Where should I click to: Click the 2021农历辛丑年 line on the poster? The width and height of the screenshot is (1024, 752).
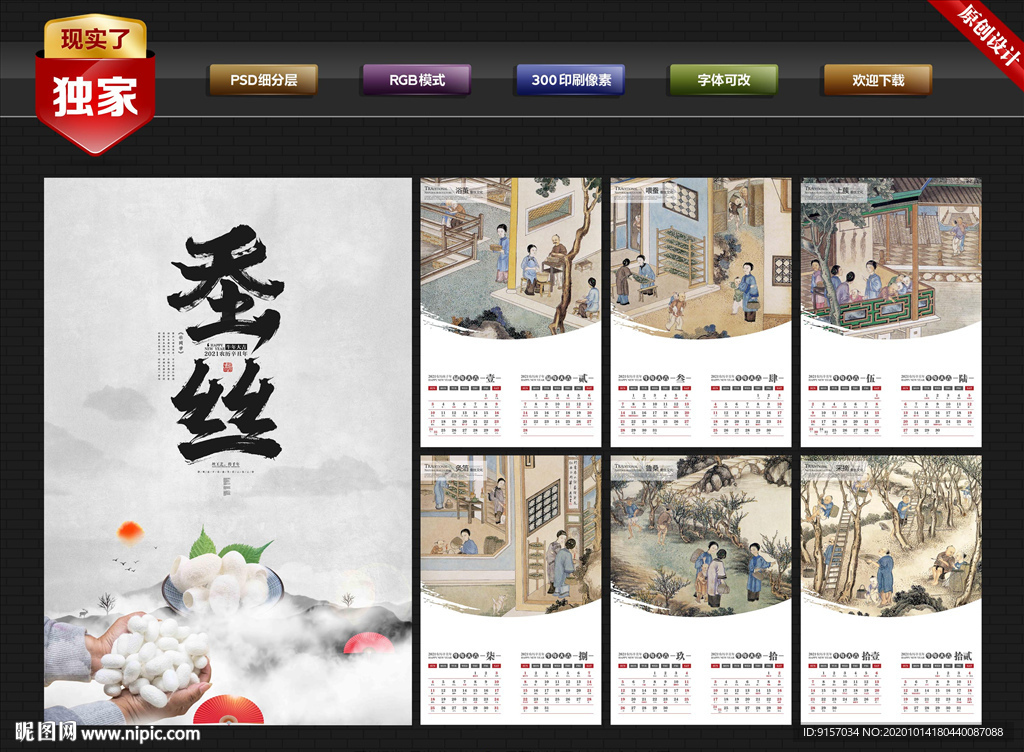(x=225, y=353)
